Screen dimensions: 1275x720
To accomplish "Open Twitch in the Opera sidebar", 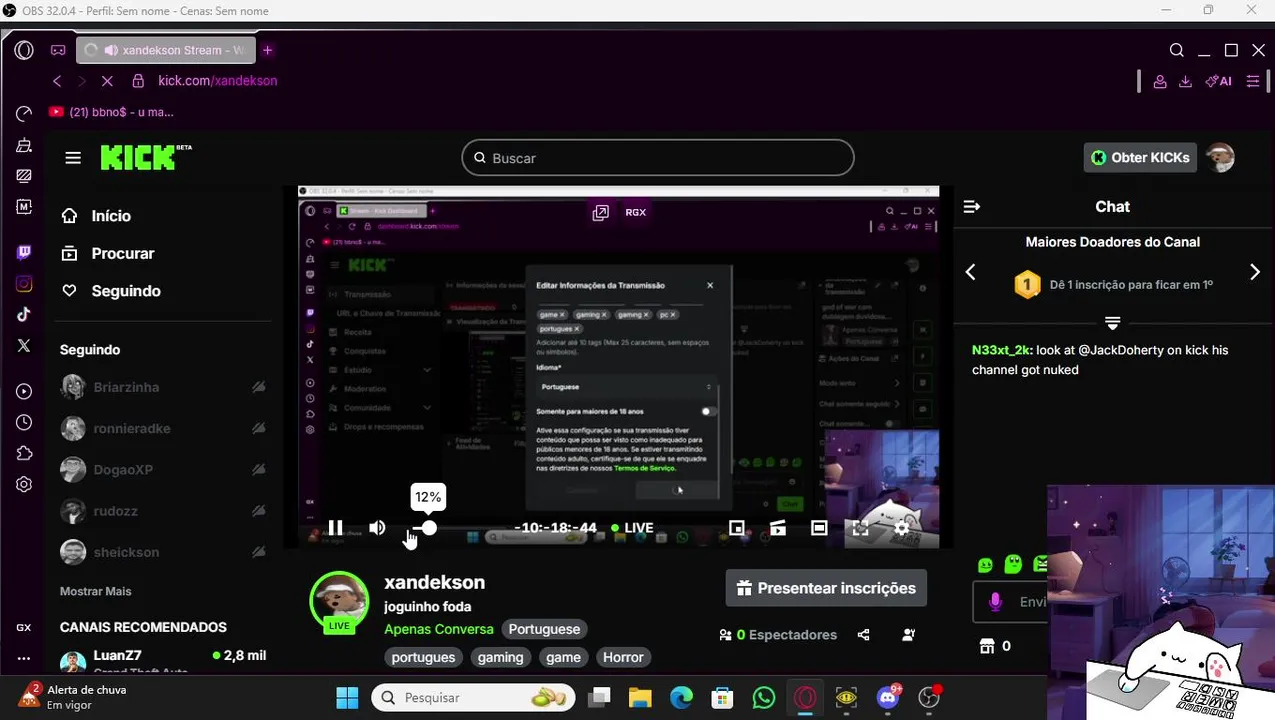I will 24,252.
